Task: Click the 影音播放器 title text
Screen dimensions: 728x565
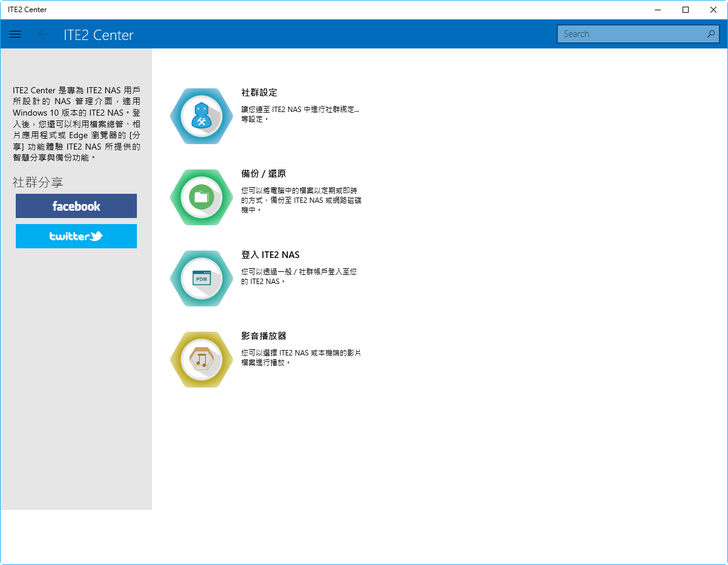Action: (264, 336)
